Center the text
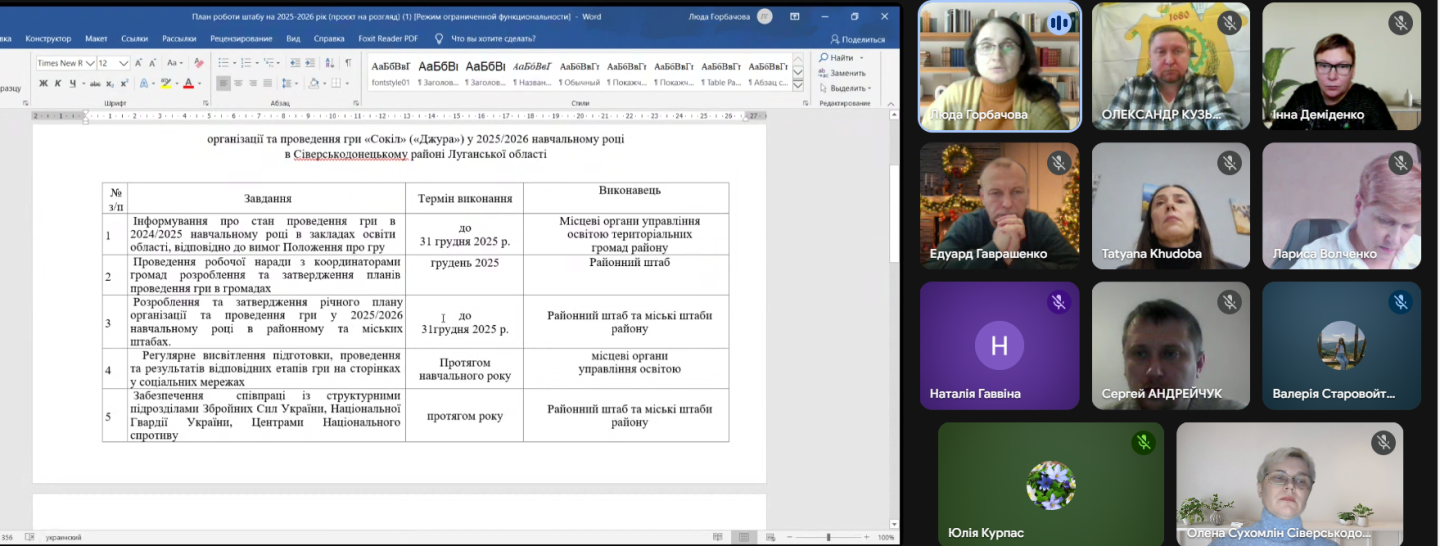 pyautogui.click(x=238, y=83)
